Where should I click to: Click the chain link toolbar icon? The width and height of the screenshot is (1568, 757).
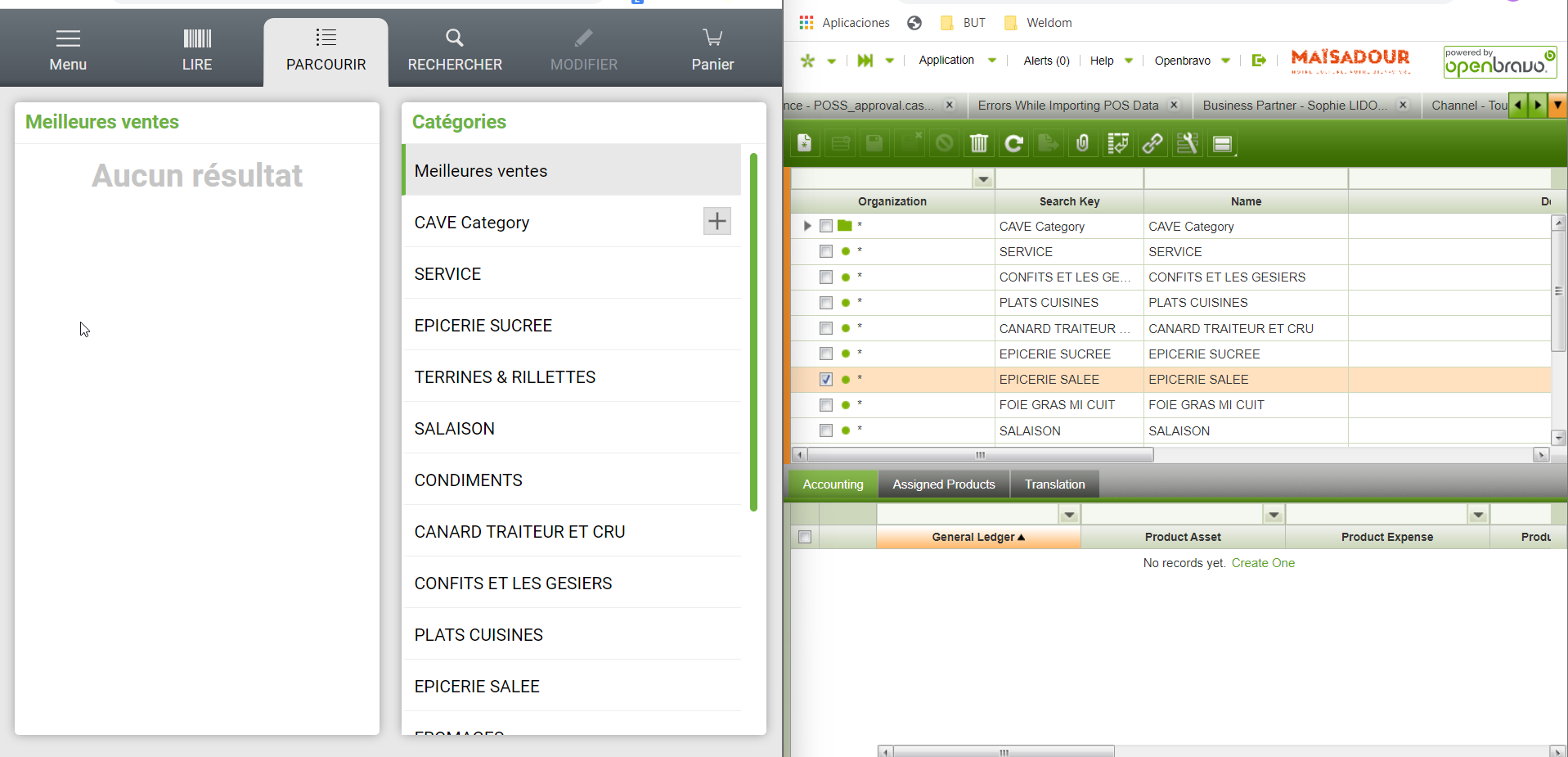pos(1152,144)
